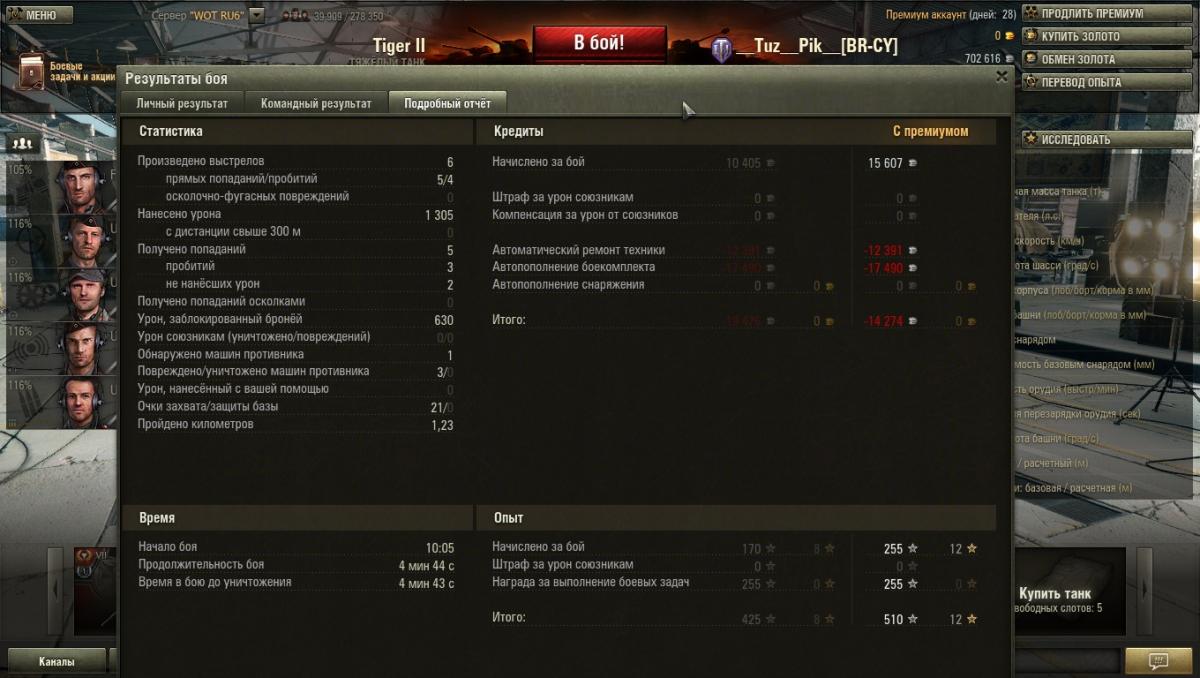The height and width of the screenshot is (678, 1200).
Task: Start battle with В бой! button
Action: (599, 43)
